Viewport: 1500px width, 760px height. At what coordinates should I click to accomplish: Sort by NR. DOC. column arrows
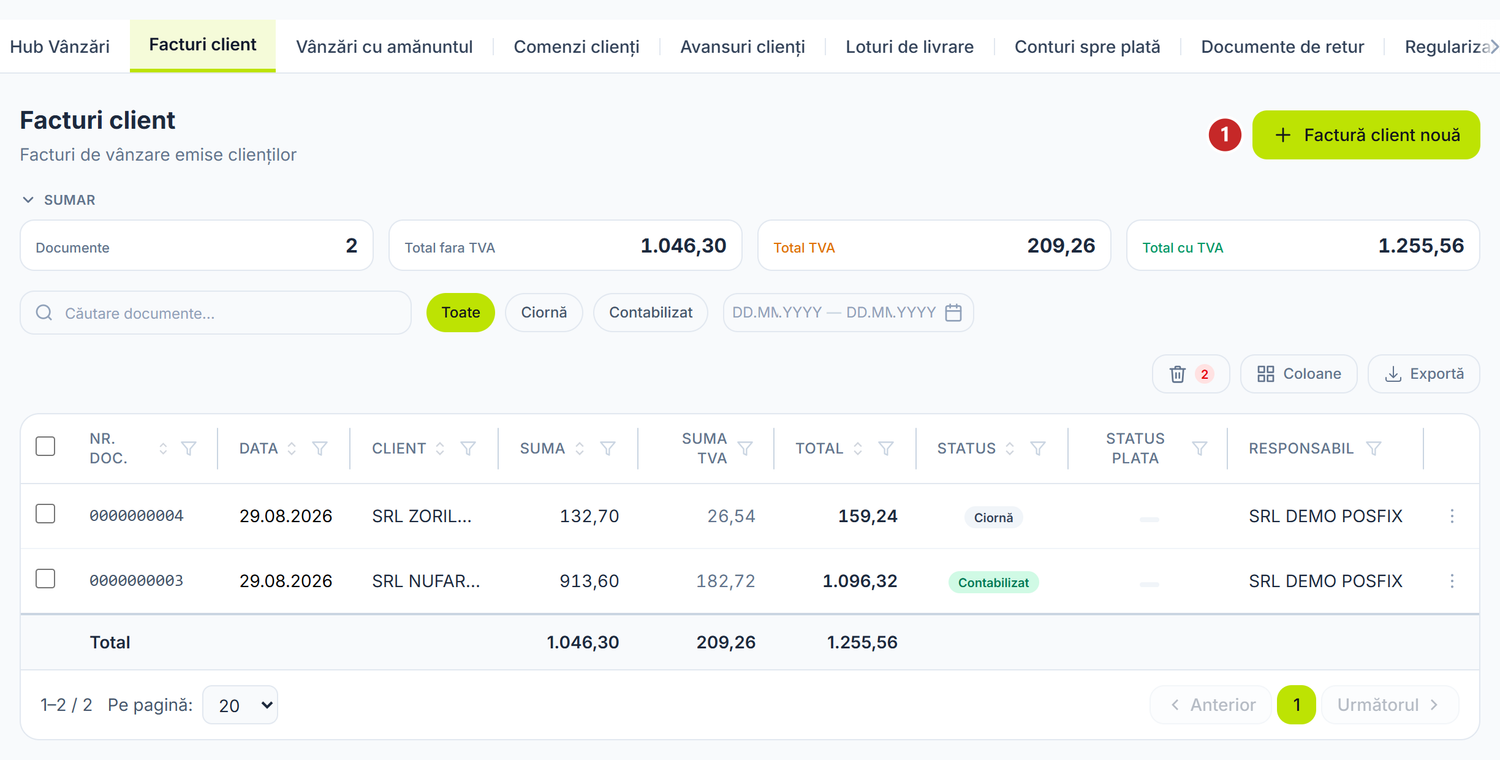(x=163, y=449)
